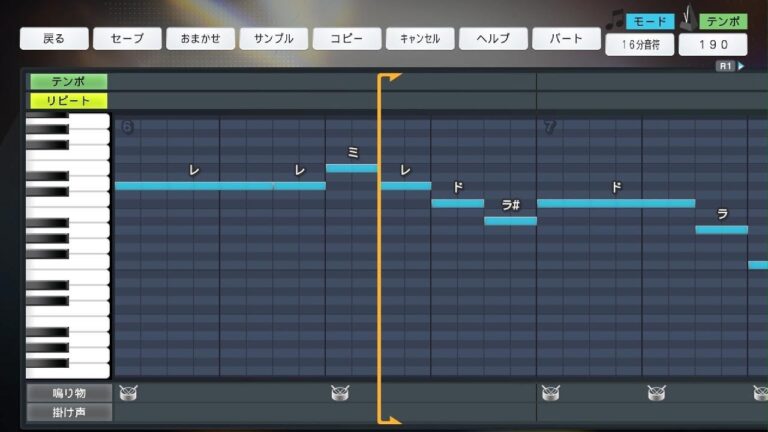Open the 16分音符 note length selector
768x432 pixels.
pos(638,45)
